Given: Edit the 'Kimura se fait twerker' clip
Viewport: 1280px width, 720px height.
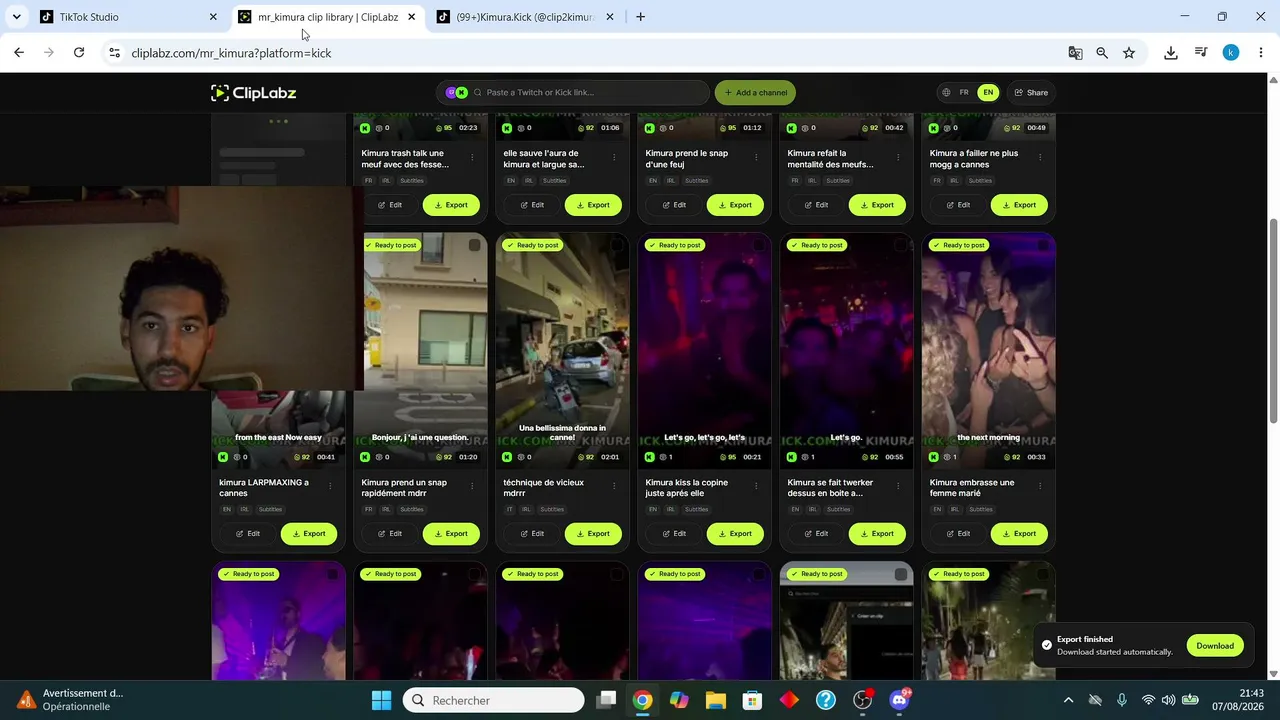Looking at the screenshot, I should tap(816, 534).
